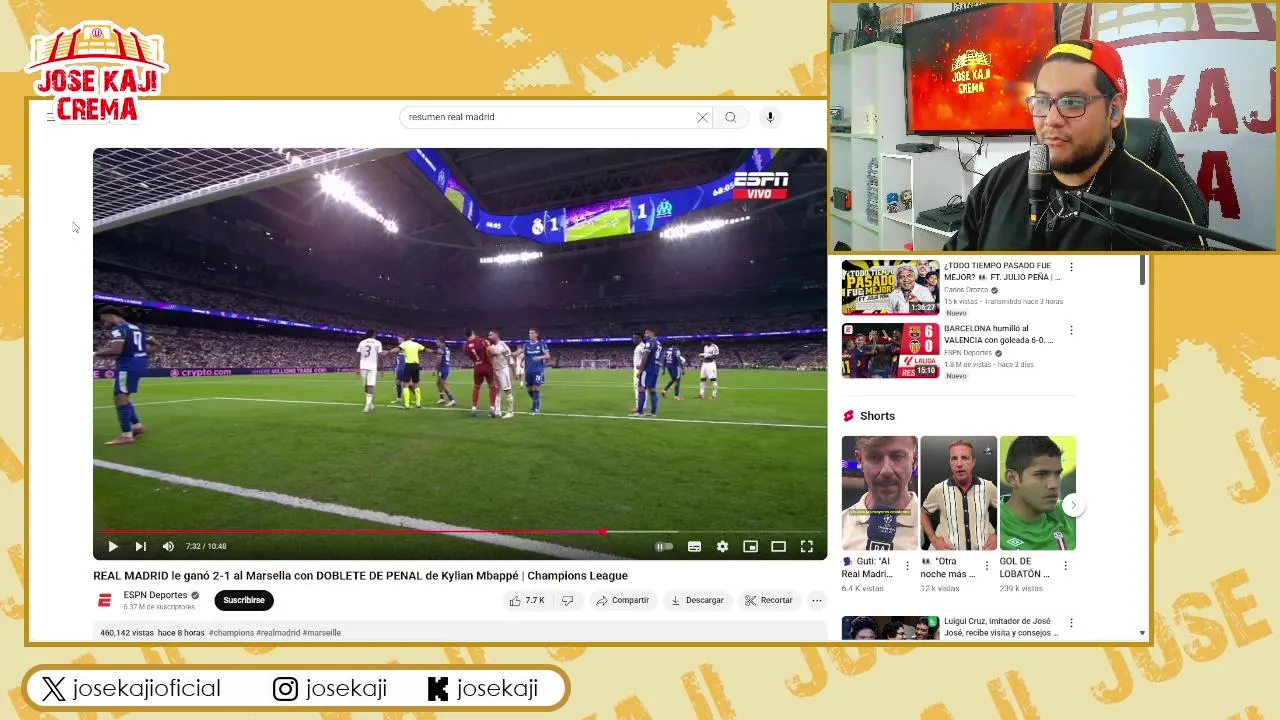Click the Descargar download button
This screenshot has width=1280, height=720.
click(x=697, y=600)
